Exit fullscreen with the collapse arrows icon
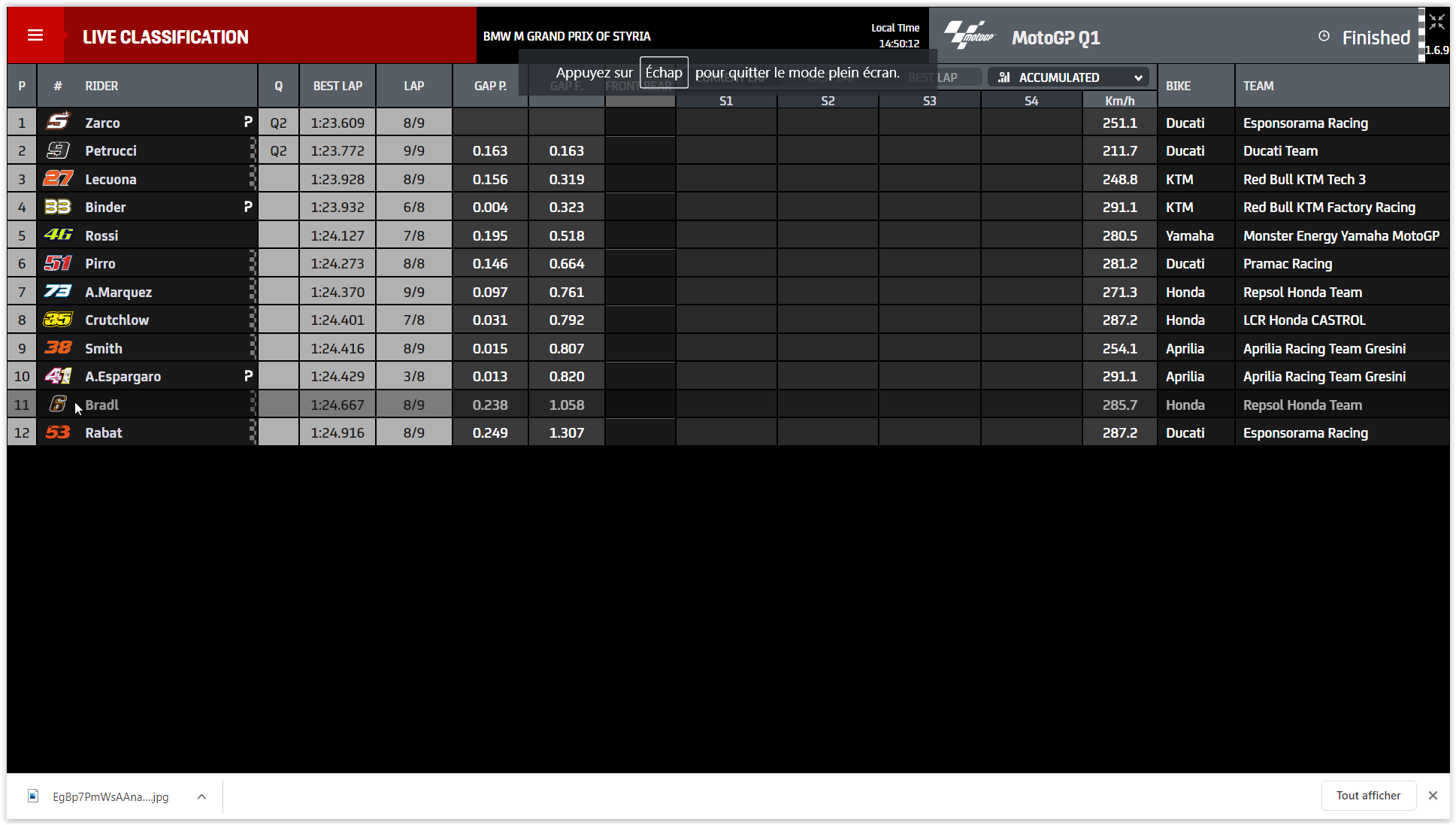 pos(1436,22)
